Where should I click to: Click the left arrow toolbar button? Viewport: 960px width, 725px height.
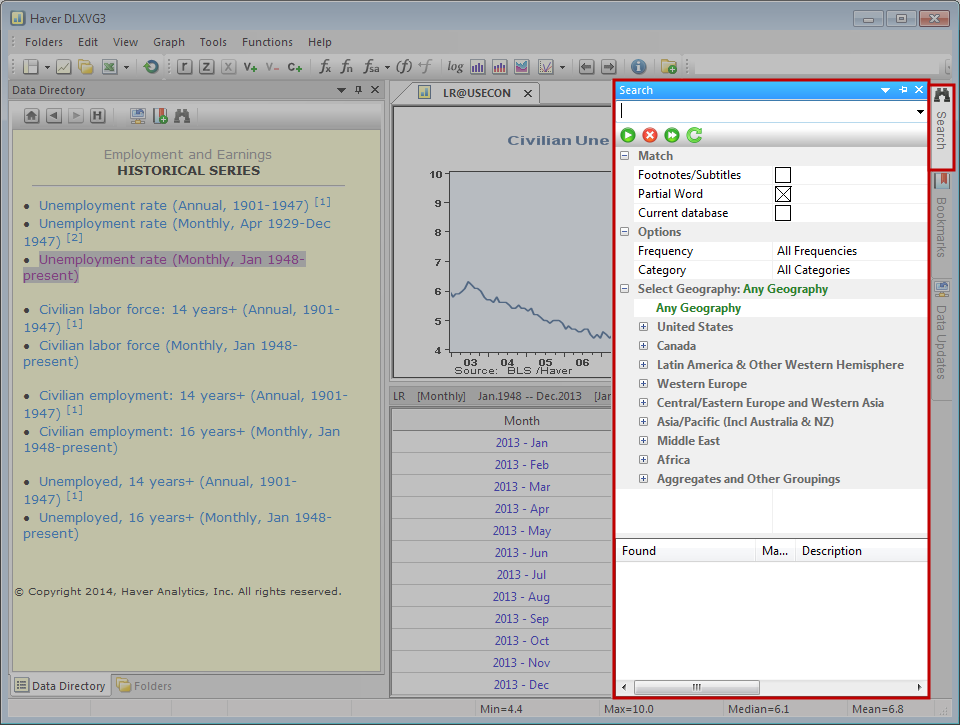(587, 66)
